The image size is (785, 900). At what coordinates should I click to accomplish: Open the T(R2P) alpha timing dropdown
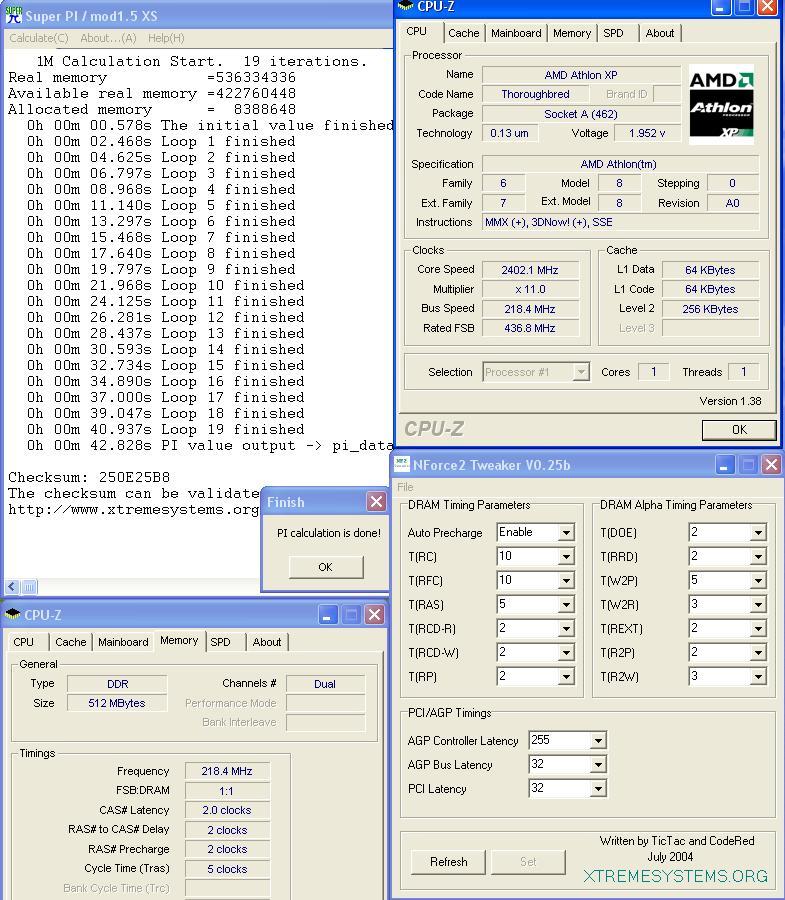click(758, 653)
